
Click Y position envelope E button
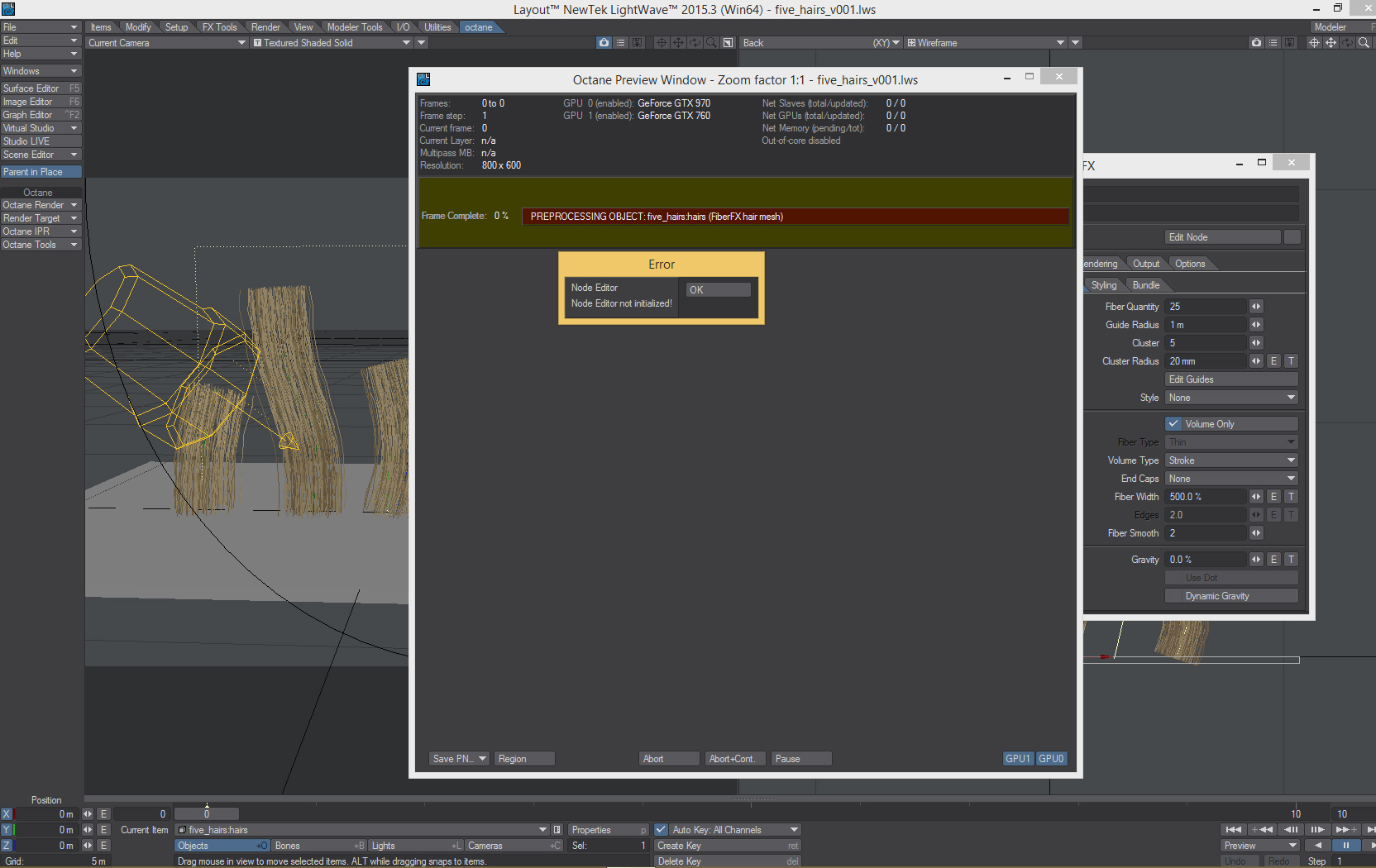tap(103, 830)
